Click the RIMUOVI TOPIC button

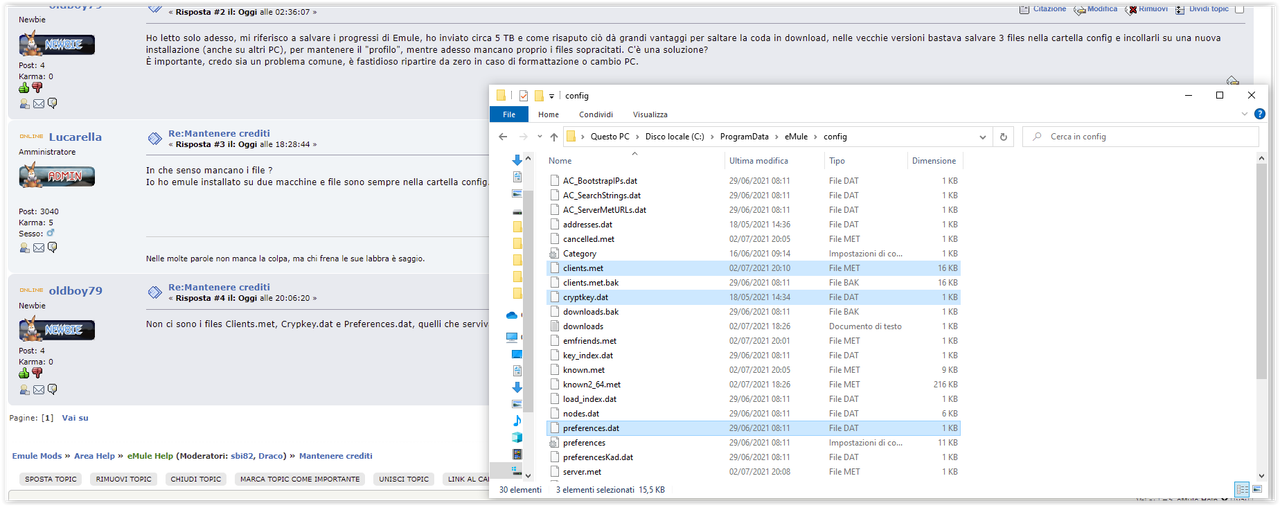click(x=124, y=479)
